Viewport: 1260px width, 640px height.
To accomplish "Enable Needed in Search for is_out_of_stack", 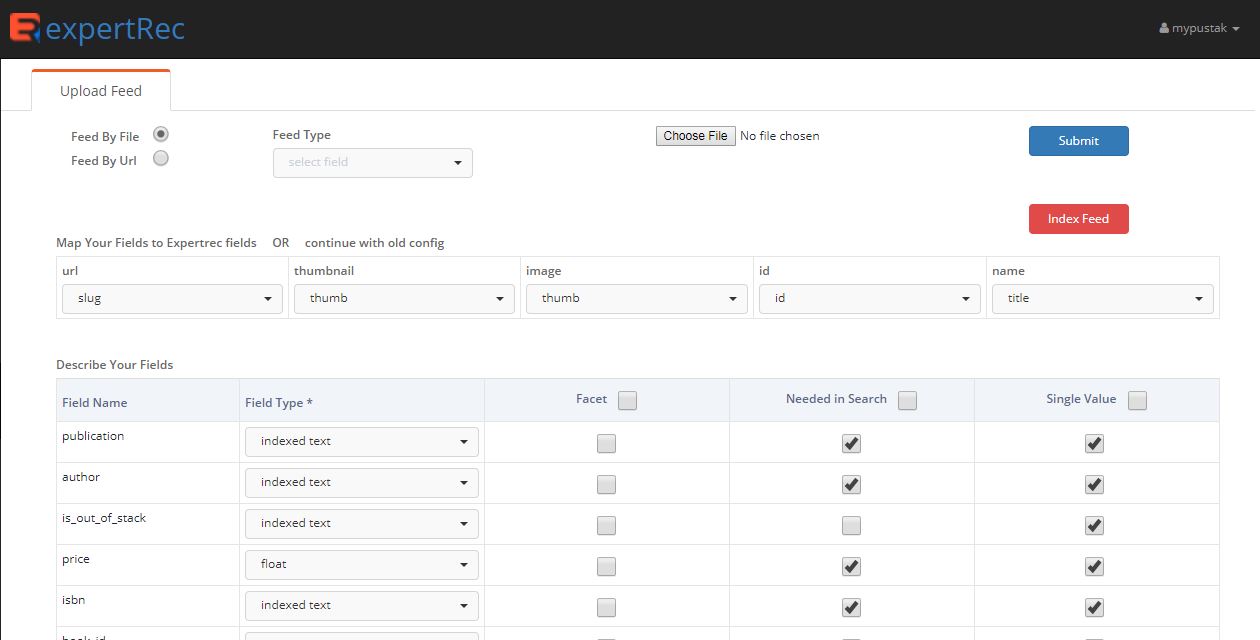I will point(851,524).
